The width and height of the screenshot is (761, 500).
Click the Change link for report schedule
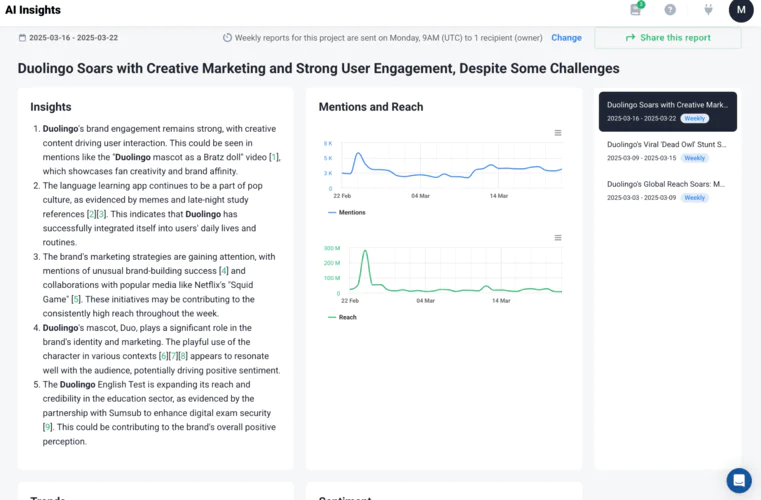(x=566, y=38)
